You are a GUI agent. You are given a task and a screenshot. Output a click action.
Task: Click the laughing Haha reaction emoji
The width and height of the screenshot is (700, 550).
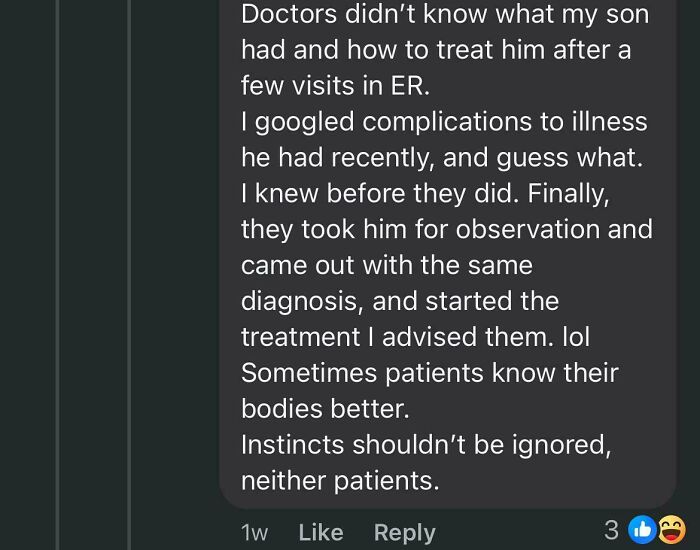672,530
